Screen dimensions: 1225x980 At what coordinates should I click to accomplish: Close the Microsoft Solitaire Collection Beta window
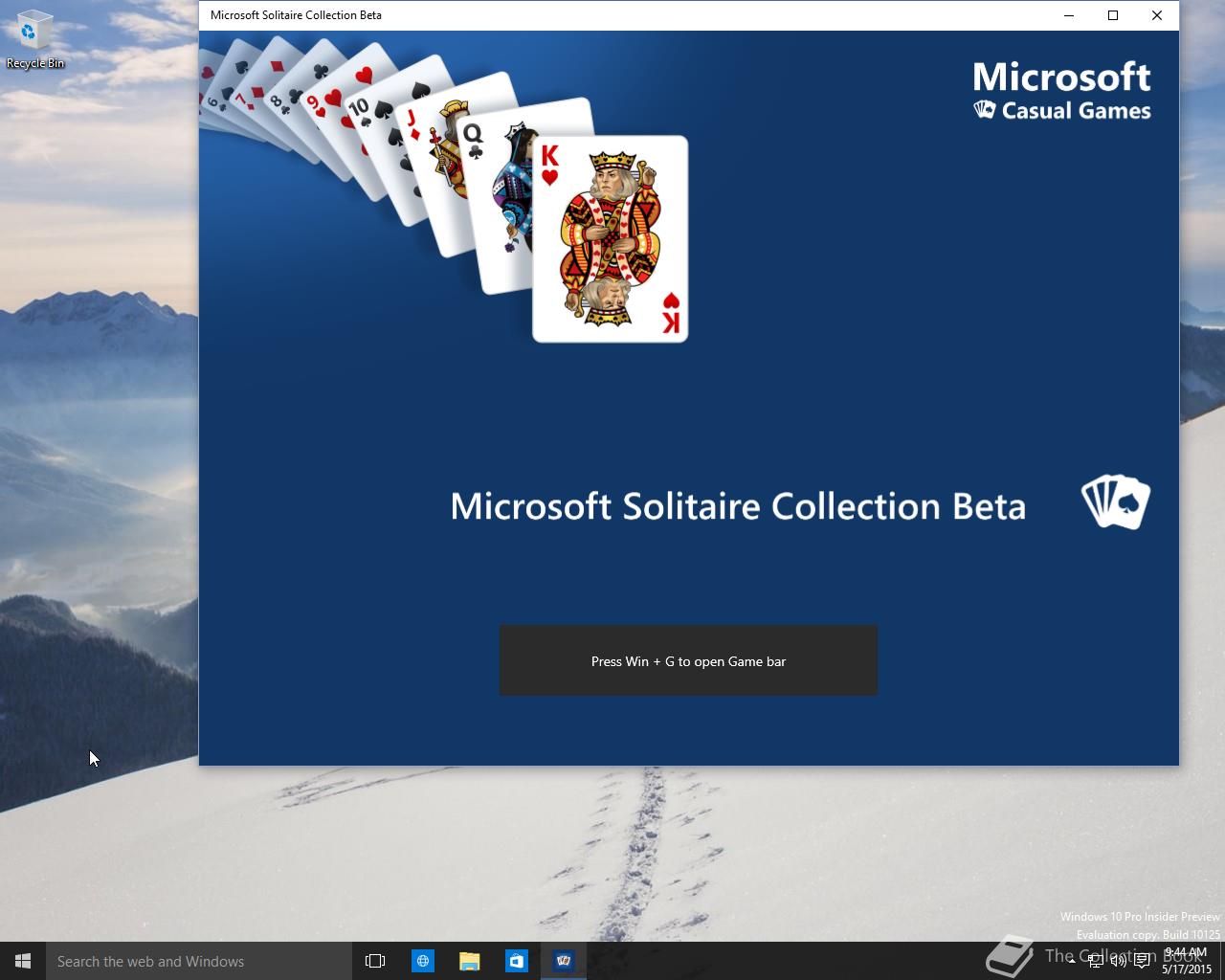click(x=1157, y=15)
